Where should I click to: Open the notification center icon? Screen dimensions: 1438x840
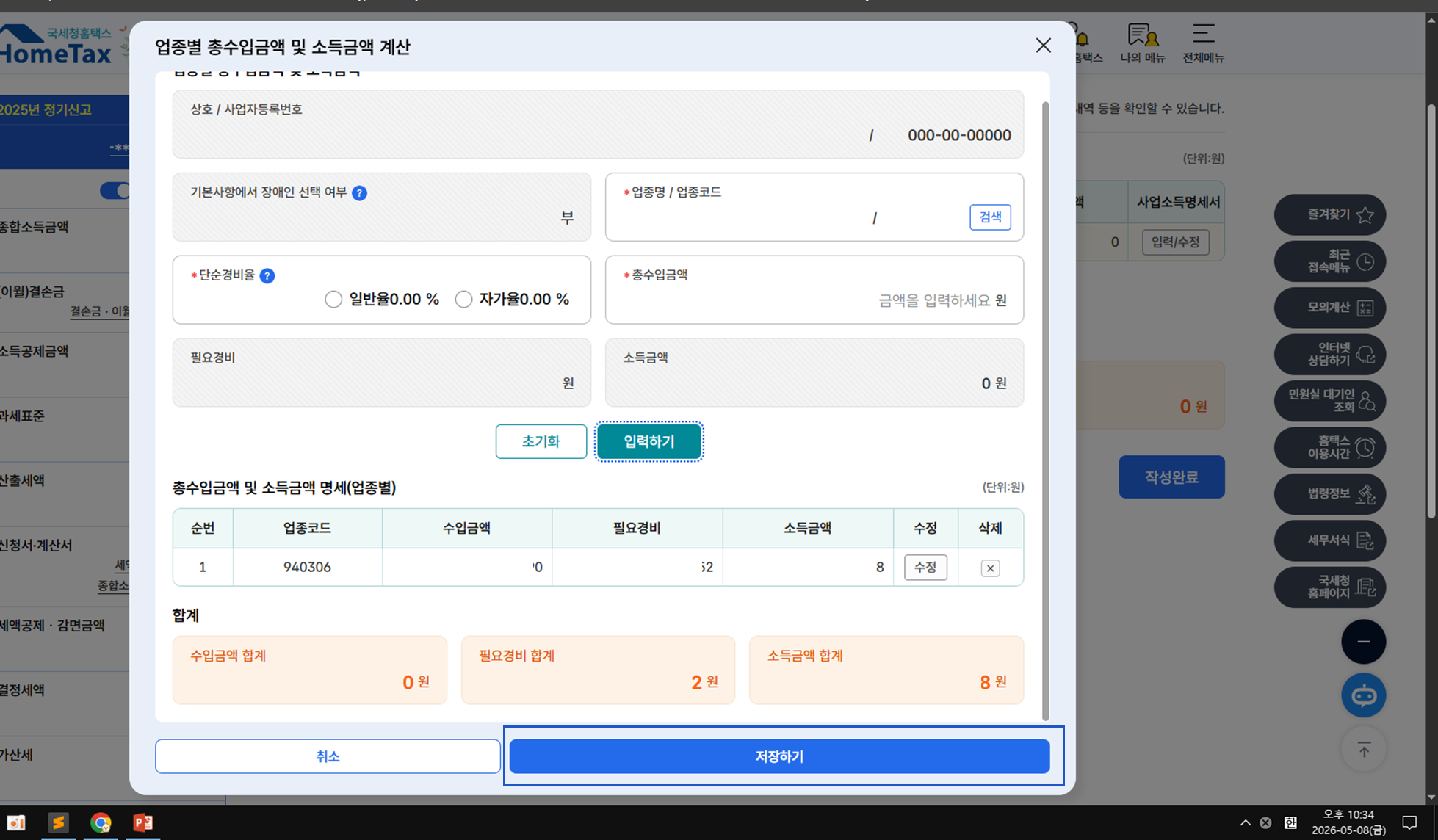point(1409,822)
